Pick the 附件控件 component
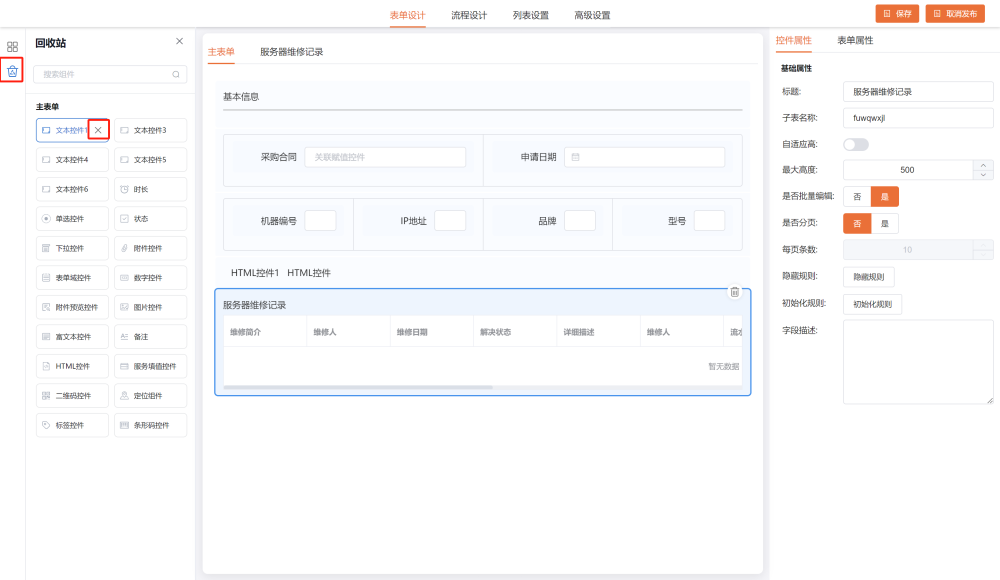1000x580 pixels. pyautogui.click(x=150, y=248)
